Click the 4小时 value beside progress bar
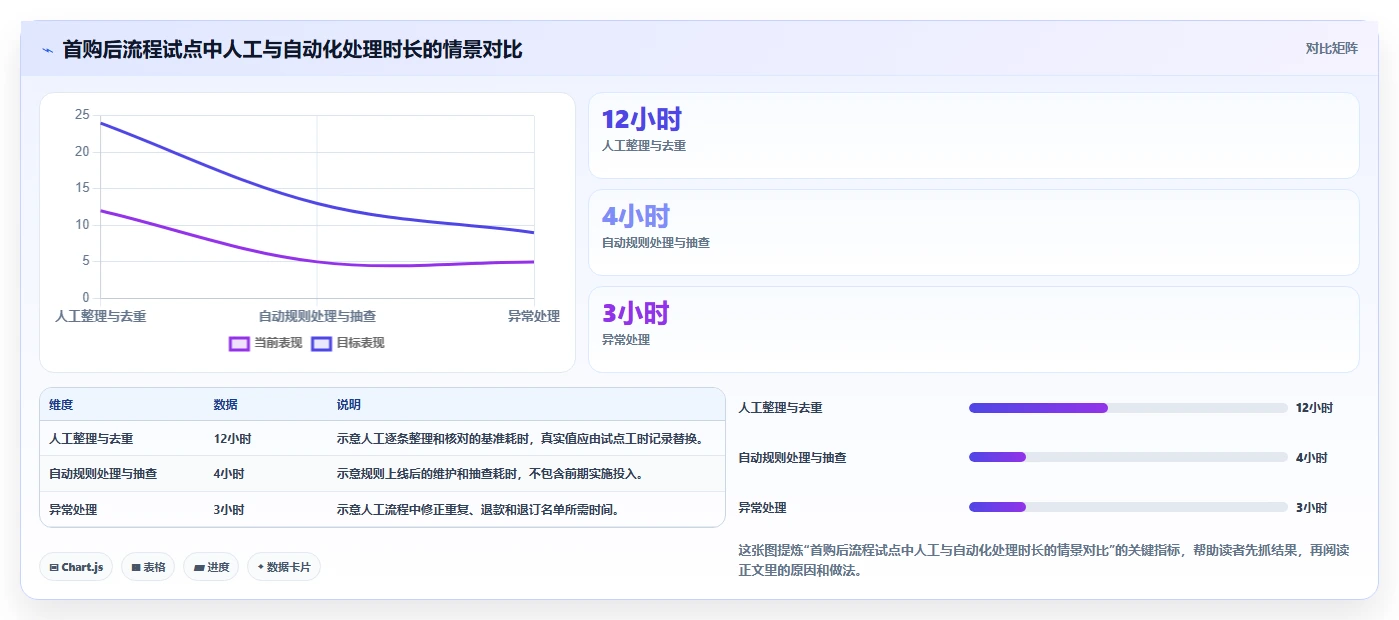 click(1311, 458)
